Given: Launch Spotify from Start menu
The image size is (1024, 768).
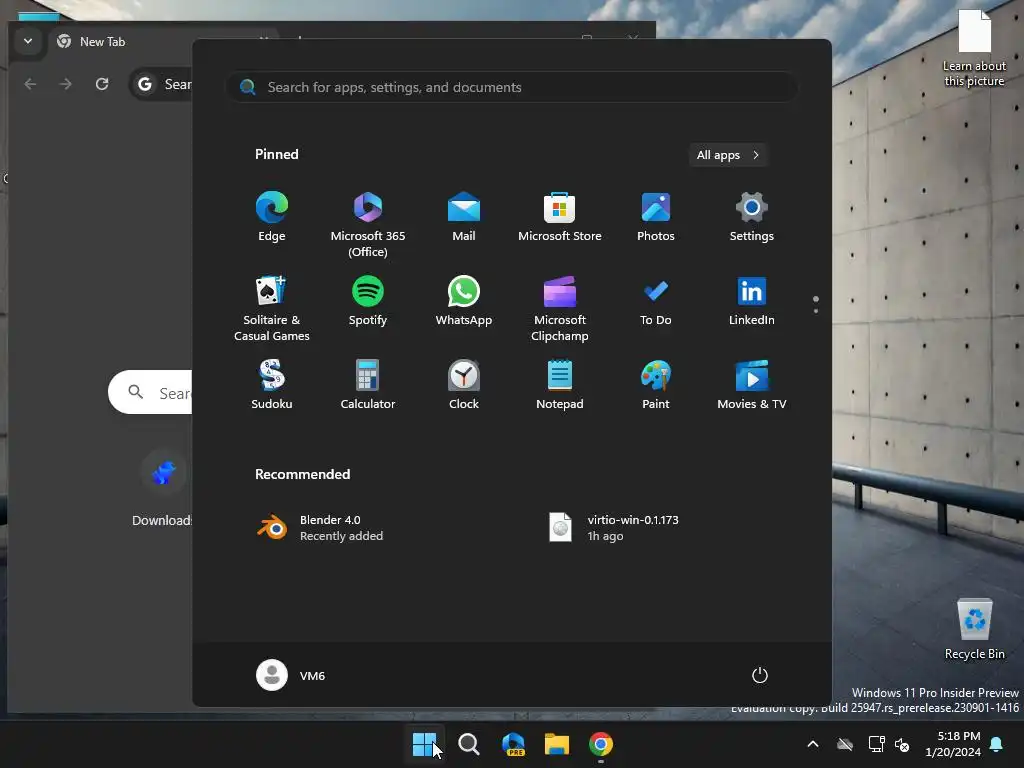Looking at the screenshot, I should [368, 301].
